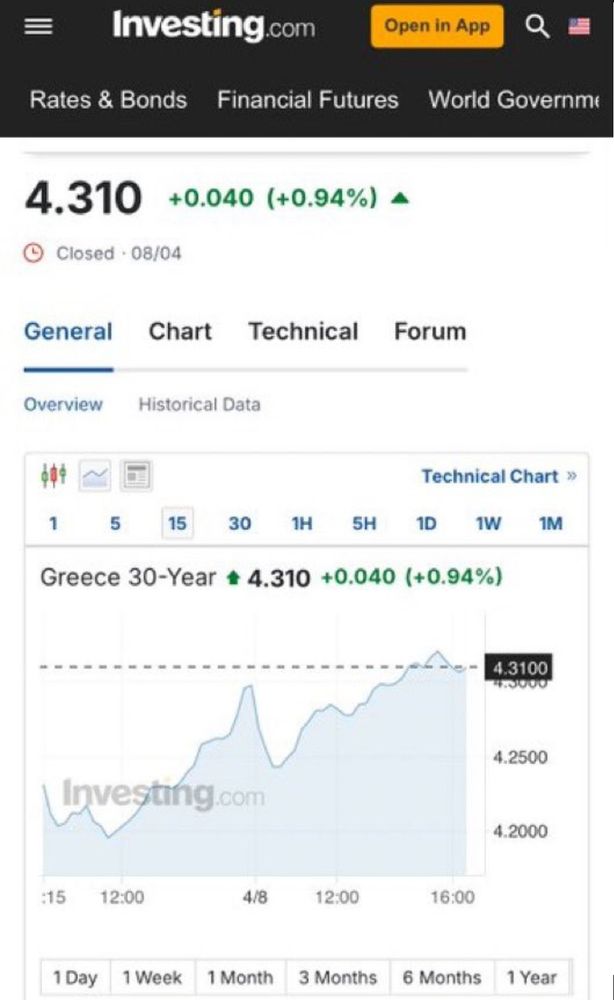Click the search magnifier icon
614x1000 pixels.
[x=537, y=26]
